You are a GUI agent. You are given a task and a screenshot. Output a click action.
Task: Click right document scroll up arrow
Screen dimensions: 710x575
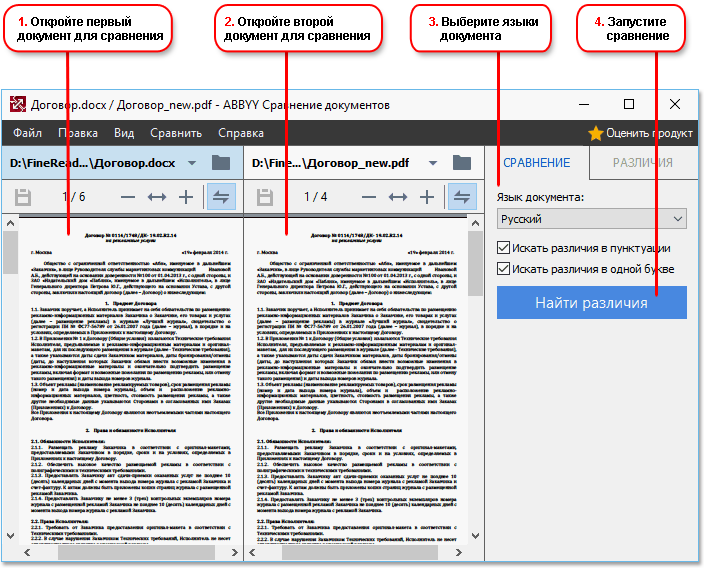(x=475, y=223)
